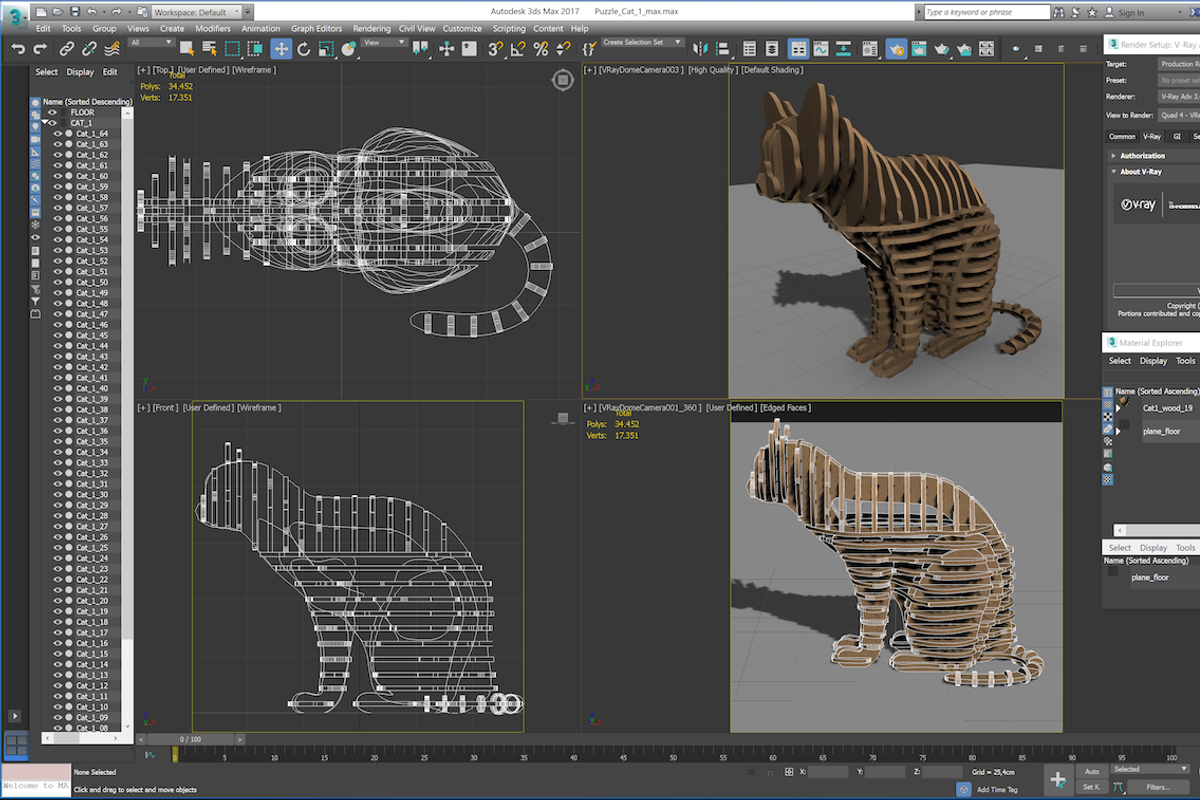Open the Customize menu
This screenshot has width=1200, height=800.
point(462,29)
